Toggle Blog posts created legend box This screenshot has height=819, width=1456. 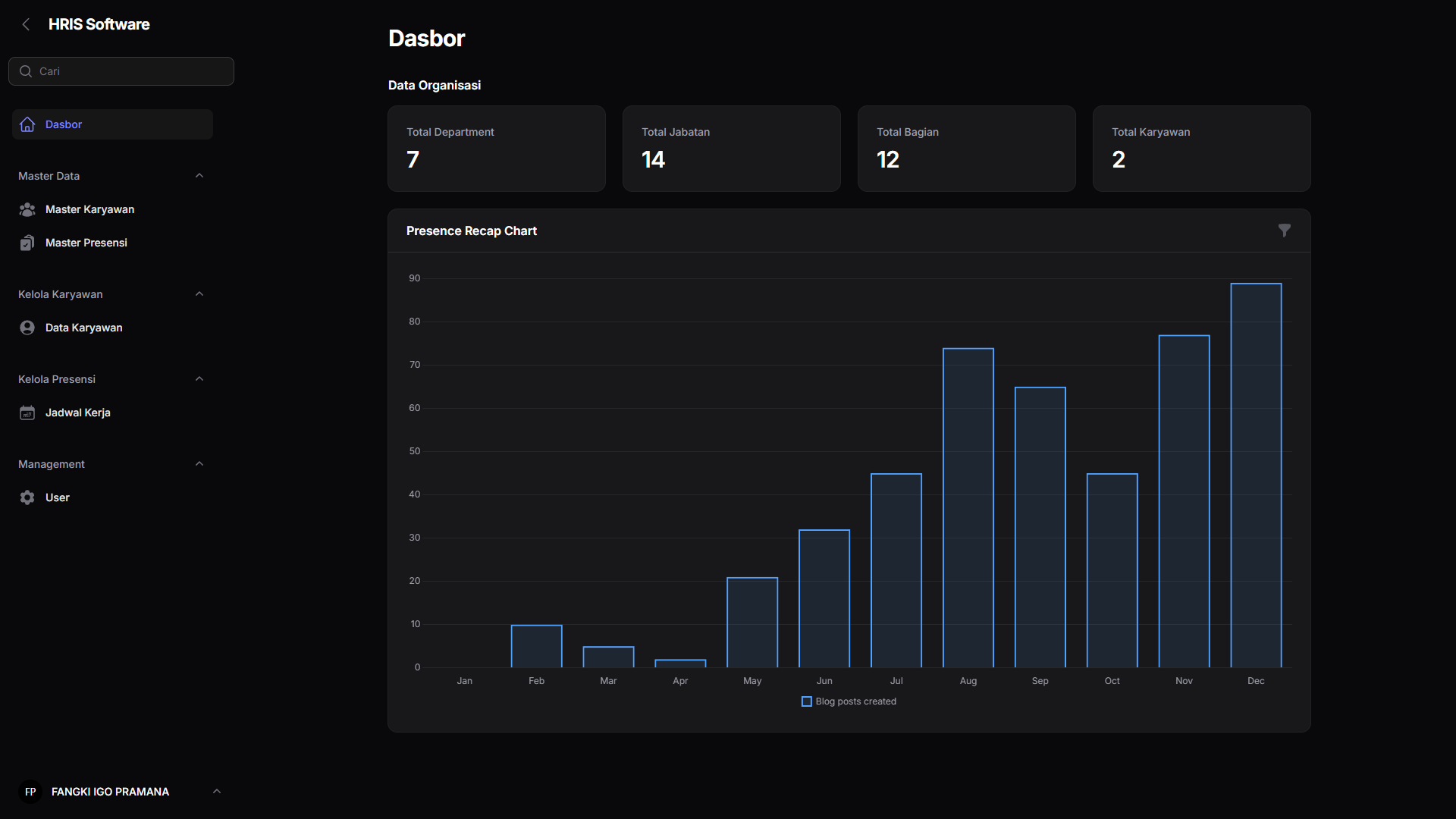click(x=807, y=701)
